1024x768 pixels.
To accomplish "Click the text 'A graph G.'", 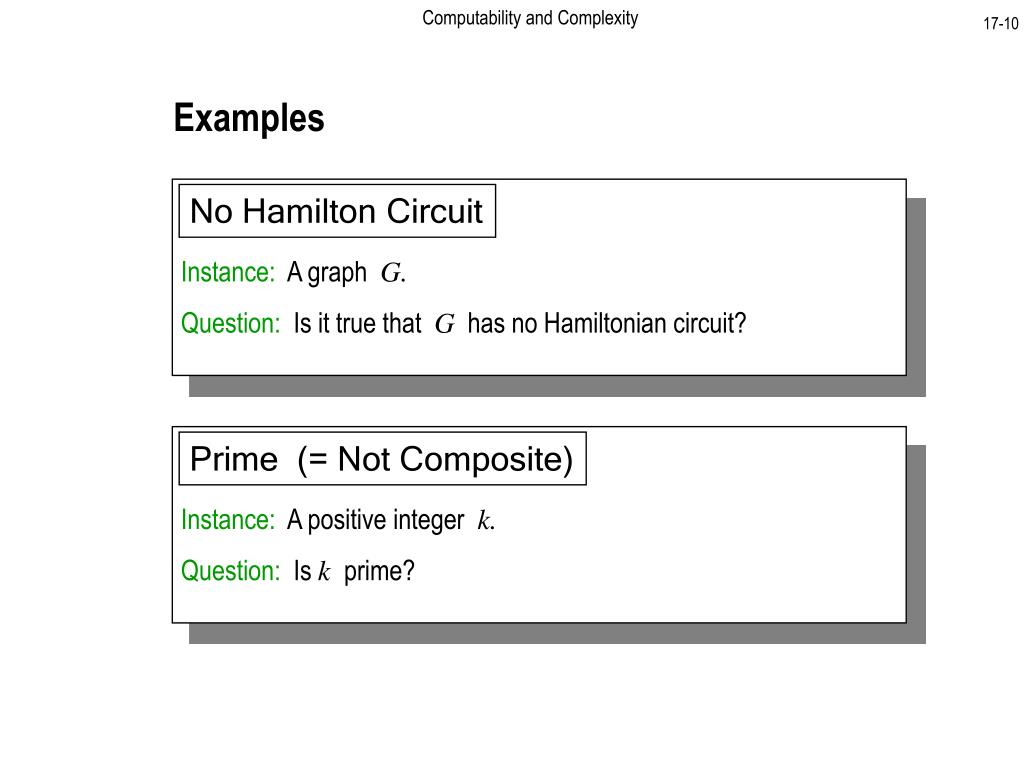I will 346,273.
